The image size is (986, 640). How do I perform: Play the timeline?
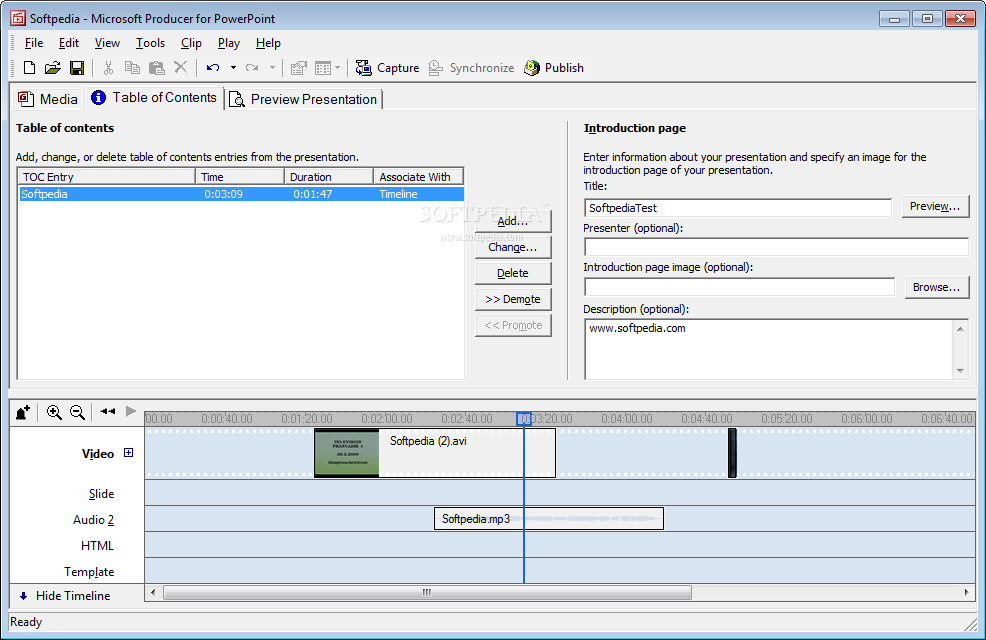point(131,411)
